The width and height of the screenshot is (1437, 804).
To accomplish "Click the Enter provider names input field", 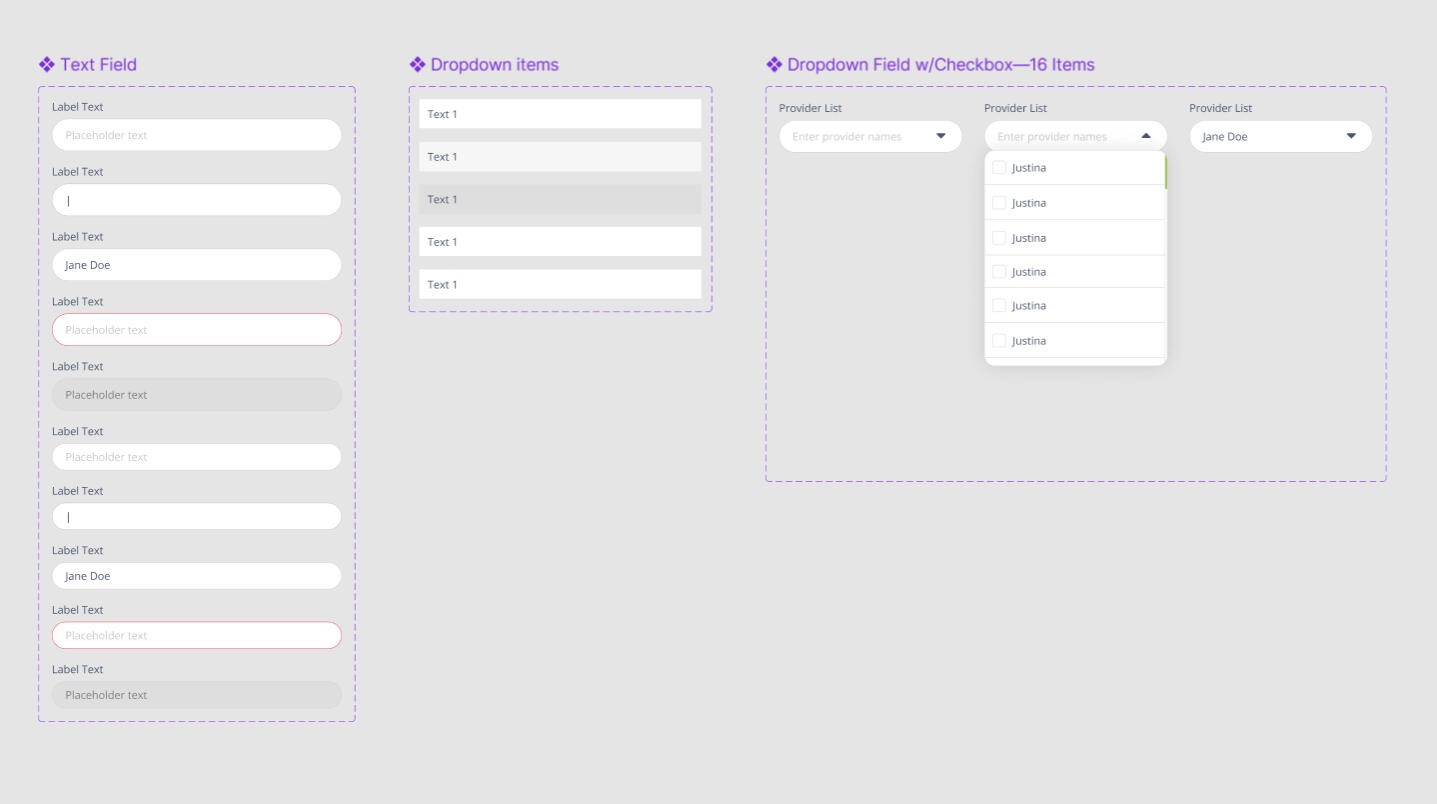I will tap(860, 136).
